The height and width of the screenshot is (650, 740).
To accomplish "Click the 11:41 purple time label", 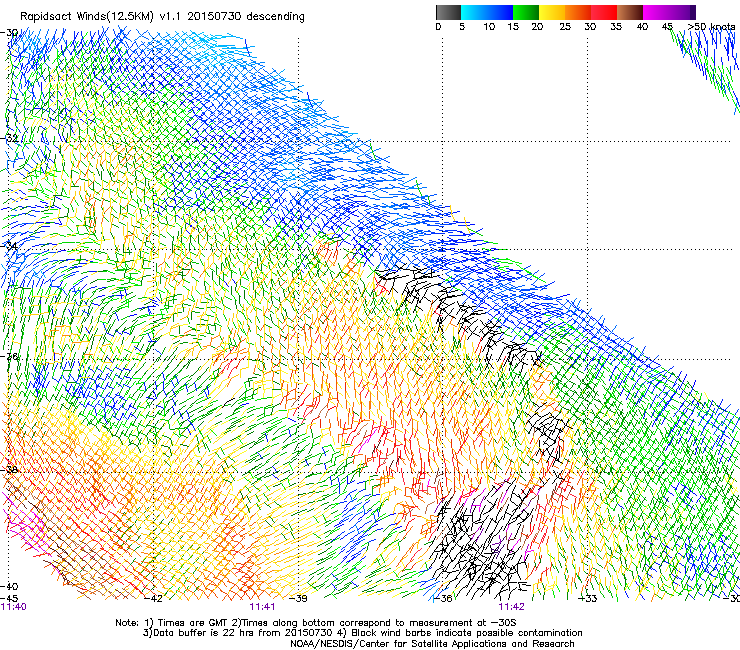I will (262, 607).
